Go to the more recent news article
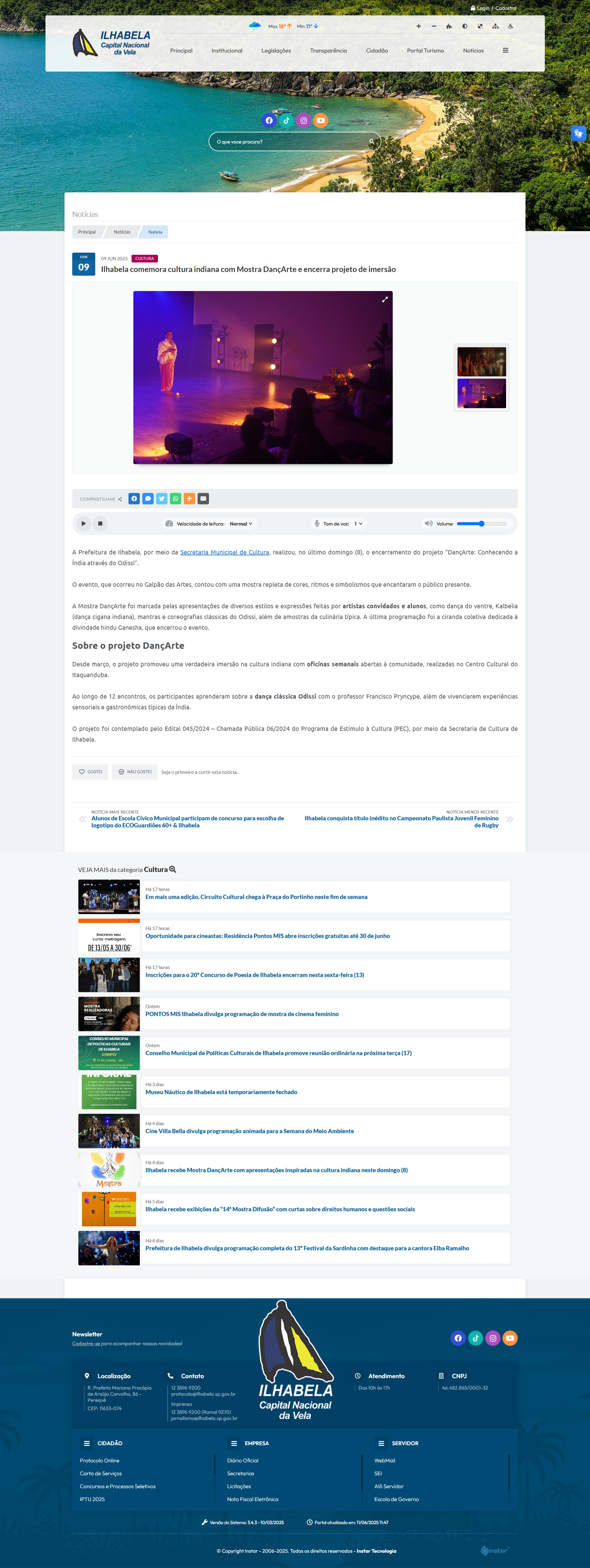This screenshot has height=1568, width=590. coord(187,822)
